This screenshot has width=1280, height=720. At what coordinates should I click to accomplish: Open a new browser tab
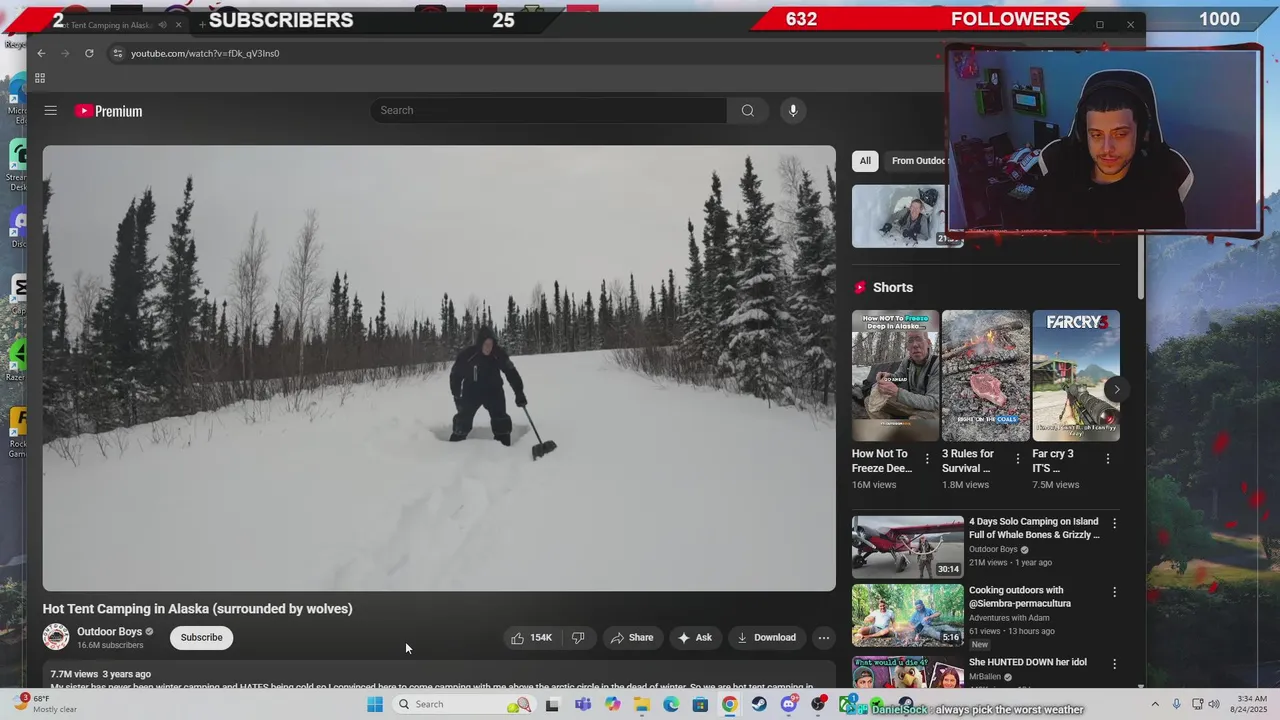[202, 25]
